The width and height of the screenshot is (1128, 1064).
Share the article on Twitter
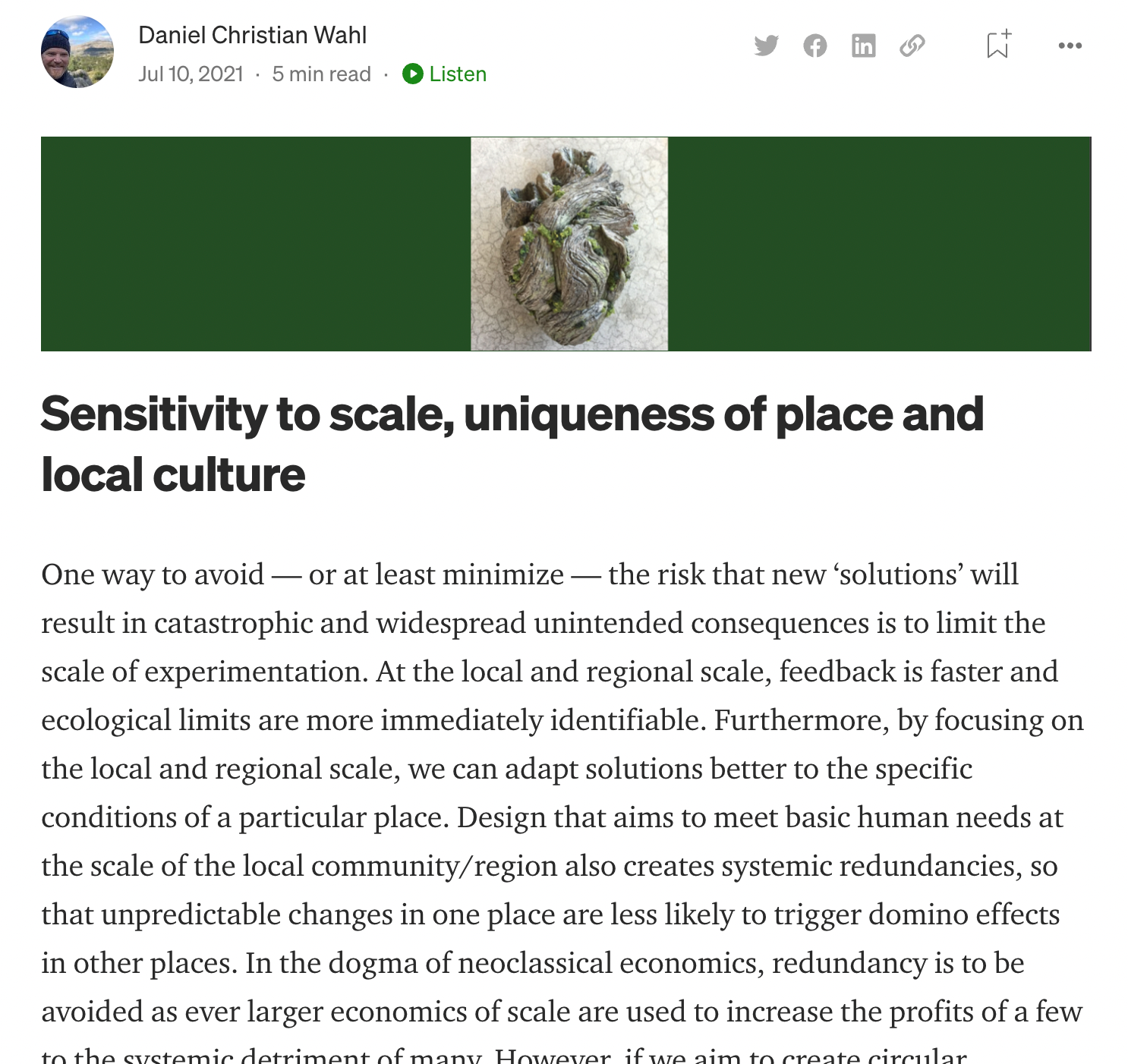click(x=766, y=46)
